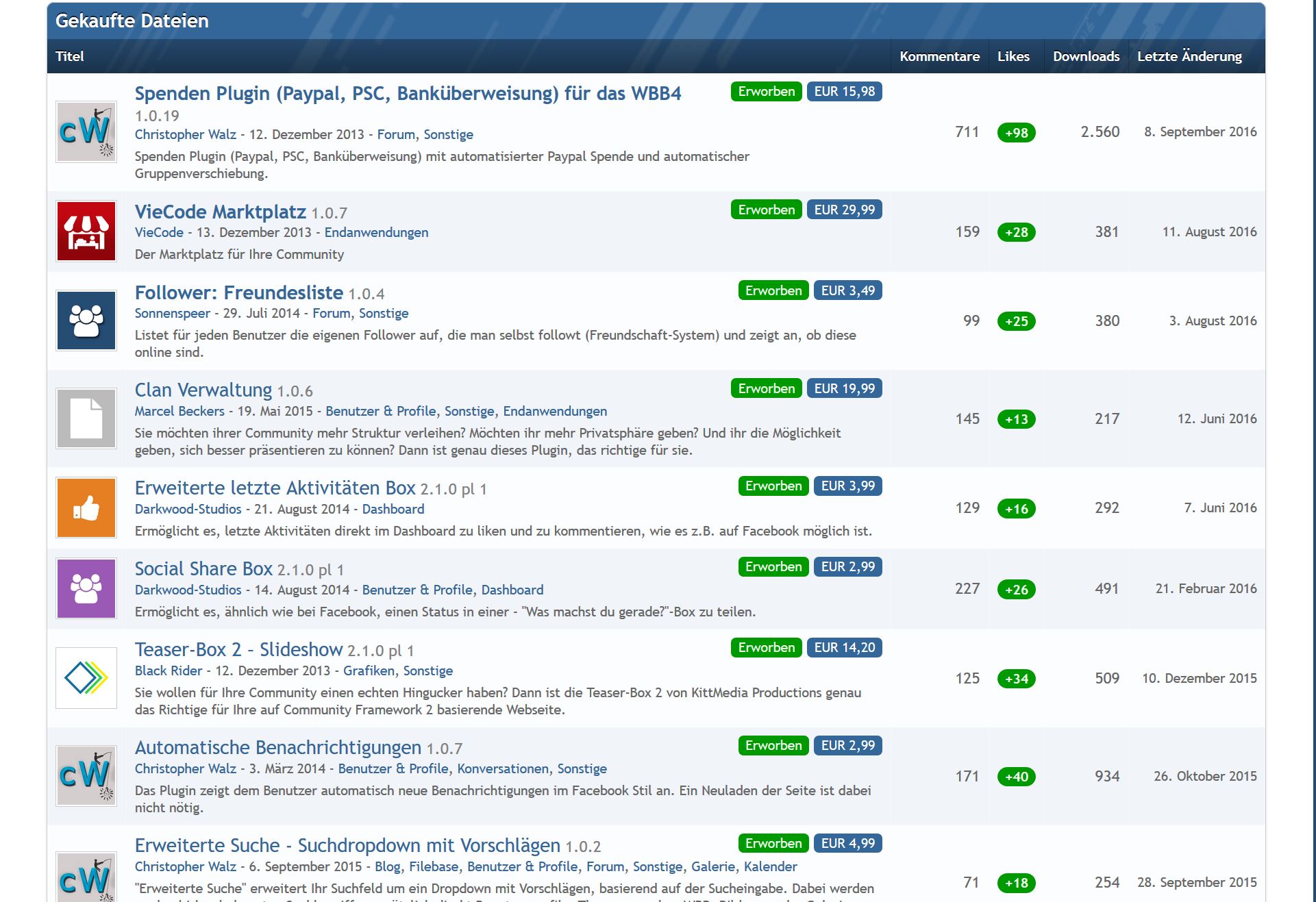Open the Clan Verwaltung title link
Image resolution: width=1316 pixels, height=902 pixels.
click(x=203, y=390)
